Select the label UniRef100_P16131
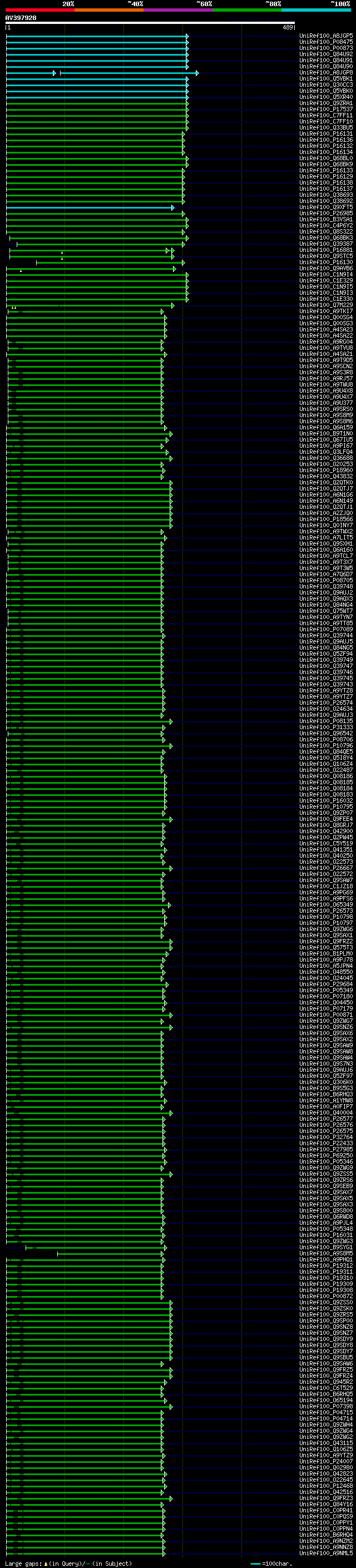 click(x=326, y=133)
